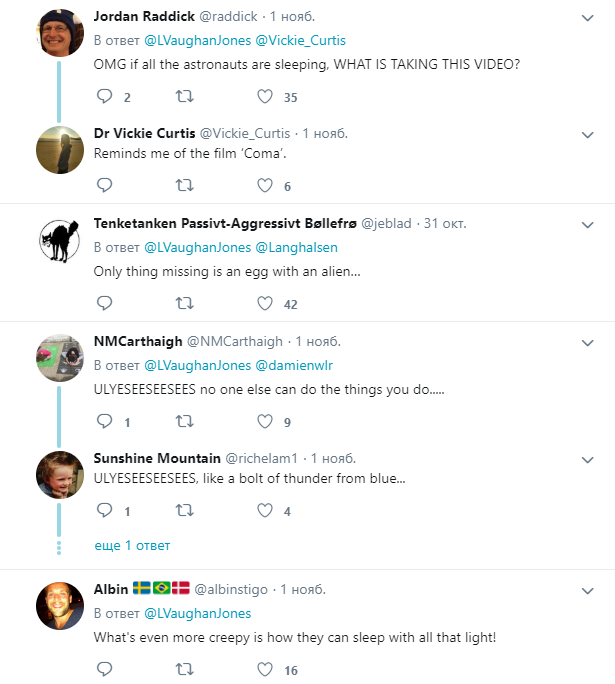Open @Langhalsen profile mention link
Viewport: 615px width, 684px height.
pyautogui.click(x=297, y=247)
